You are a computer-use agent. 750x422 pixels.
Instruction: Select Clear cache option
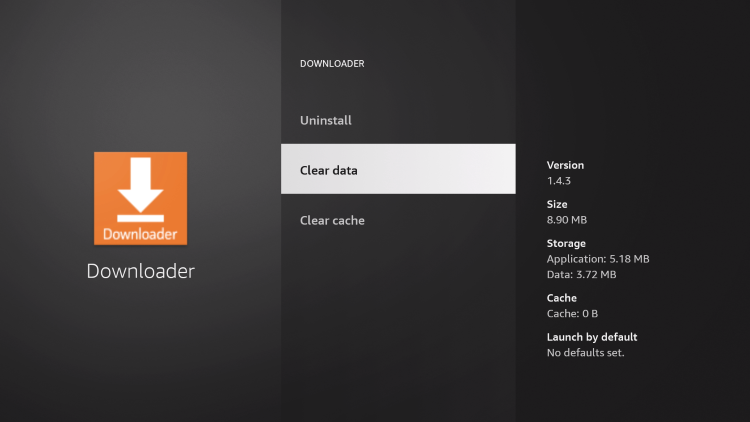pos(398,220)
